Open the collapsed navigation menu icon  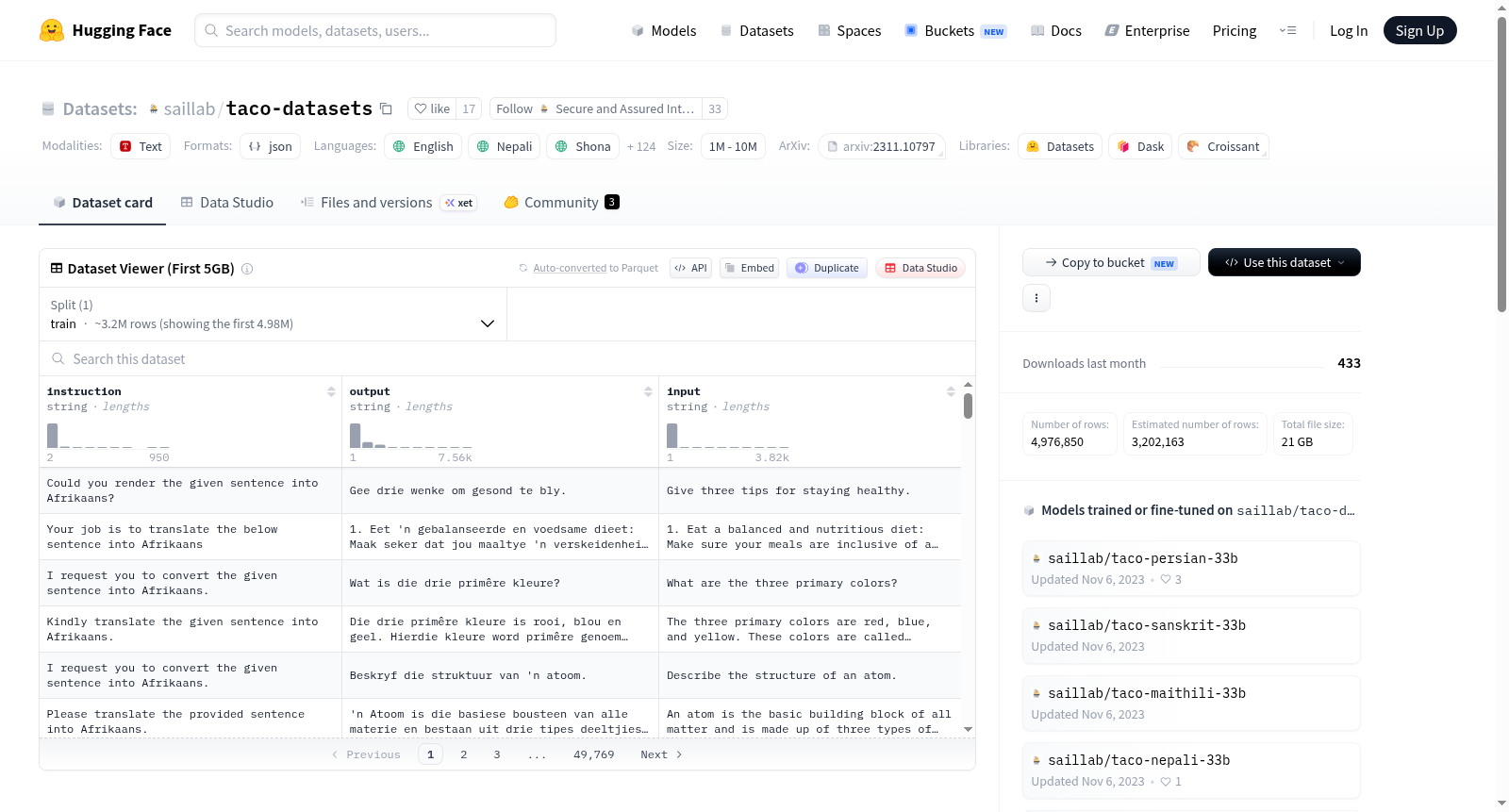[1287, 30]
